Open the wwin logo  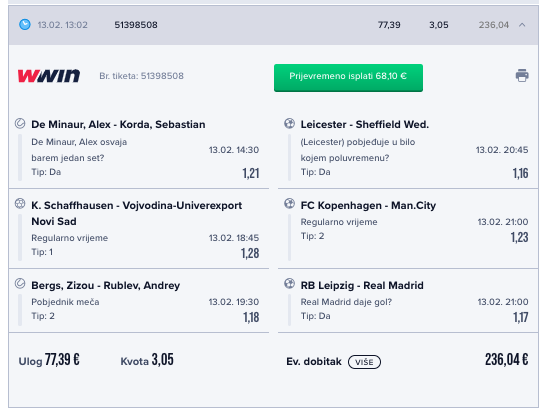(x=49, y=76)
